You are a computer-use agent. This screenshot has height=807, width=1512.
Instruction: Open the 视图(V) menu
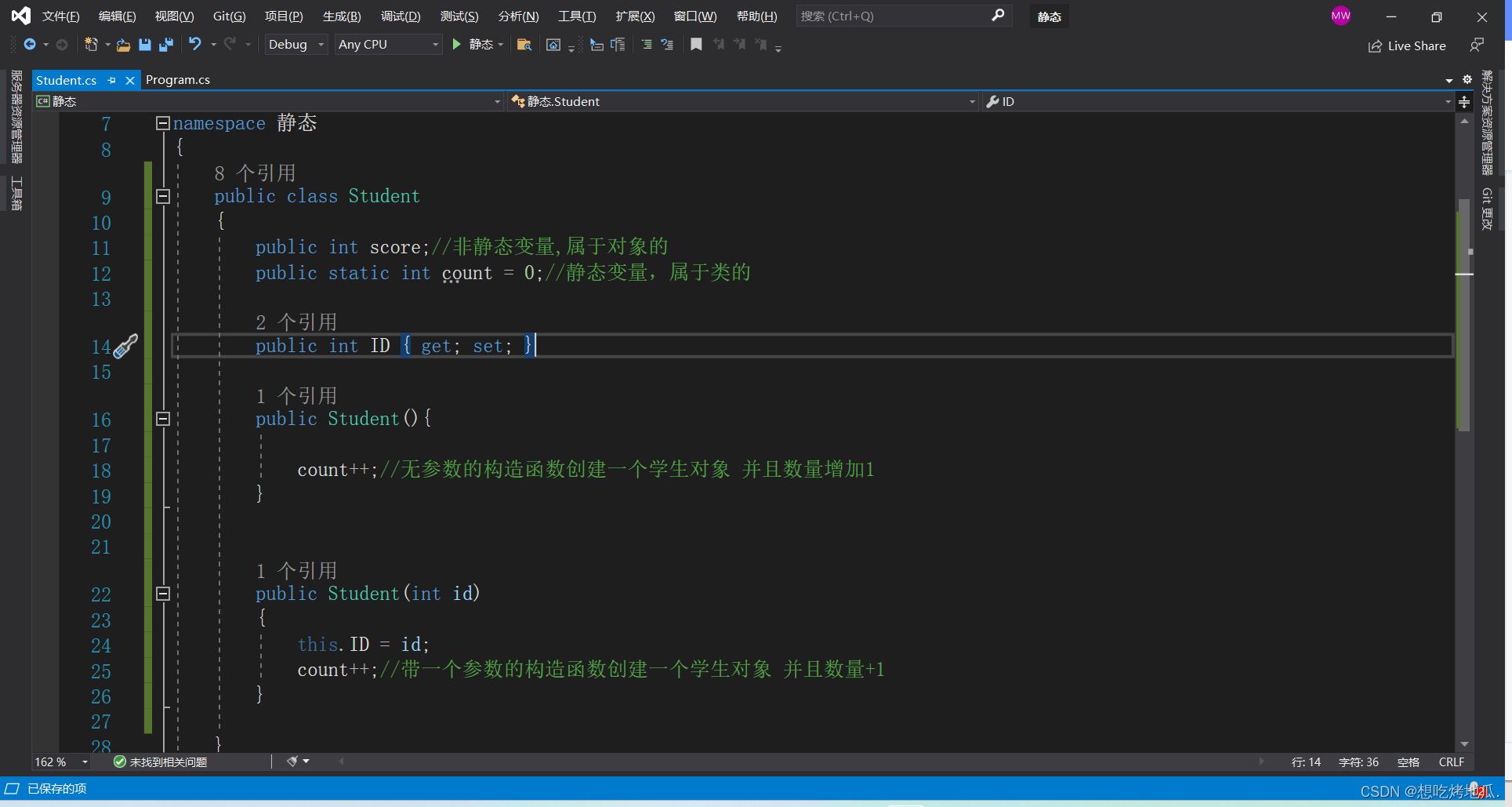[x=174, y=16]
